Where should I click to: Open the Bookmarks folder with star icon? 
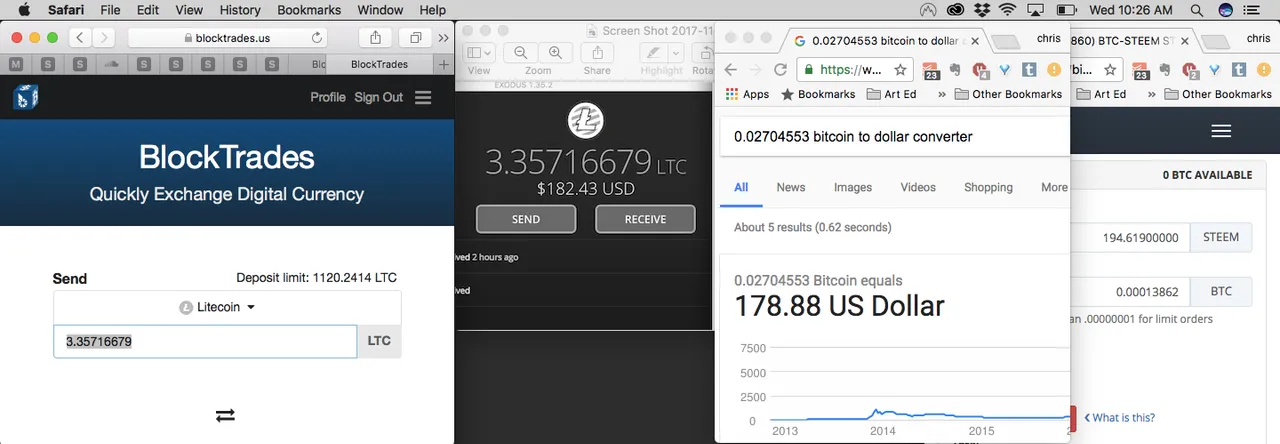pos(818,94)
